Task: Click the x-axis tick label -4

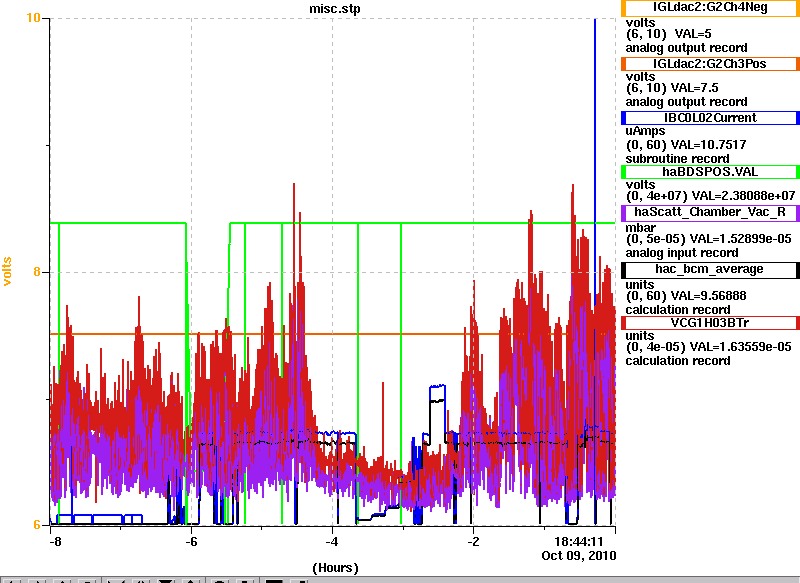Action: tap(332, 542)
